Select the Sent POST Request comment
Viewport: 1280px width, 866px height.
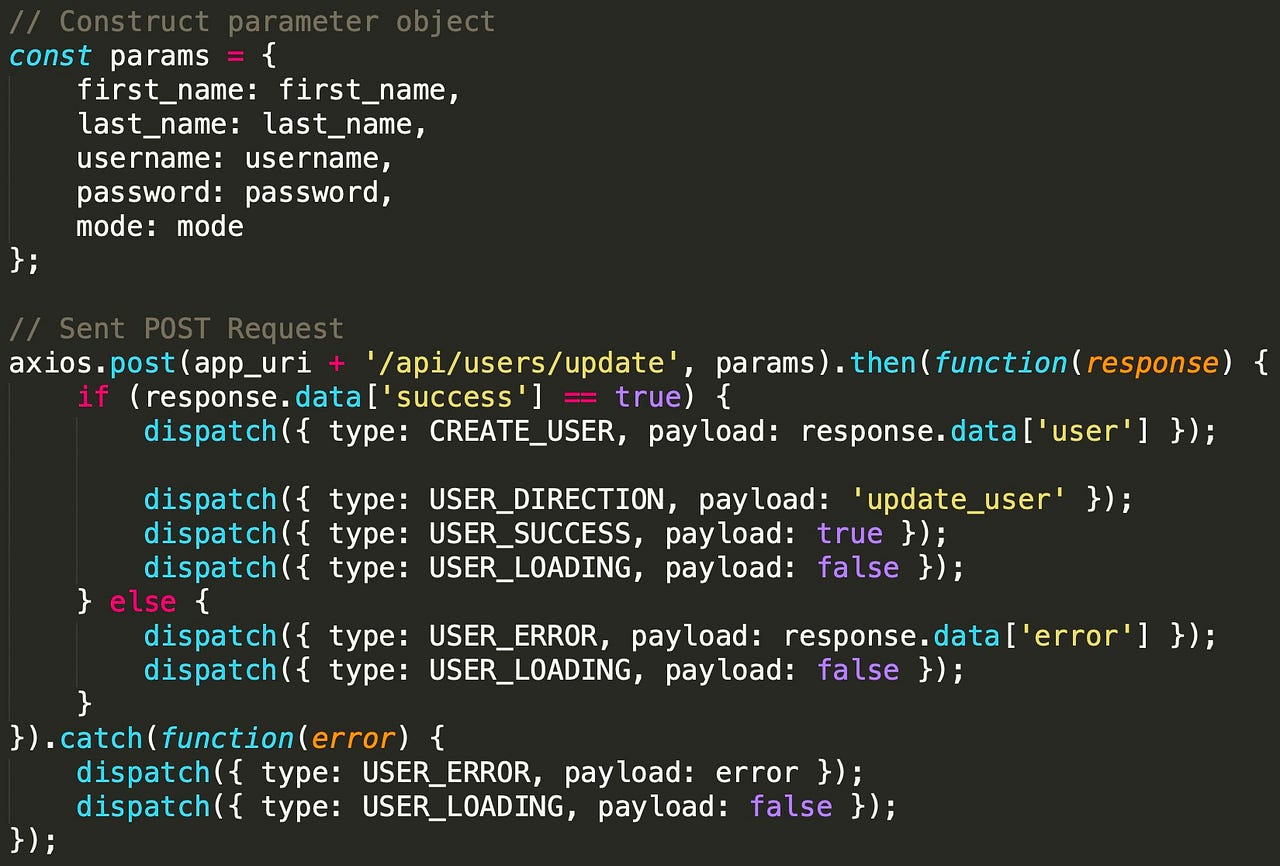pos(175,328)
